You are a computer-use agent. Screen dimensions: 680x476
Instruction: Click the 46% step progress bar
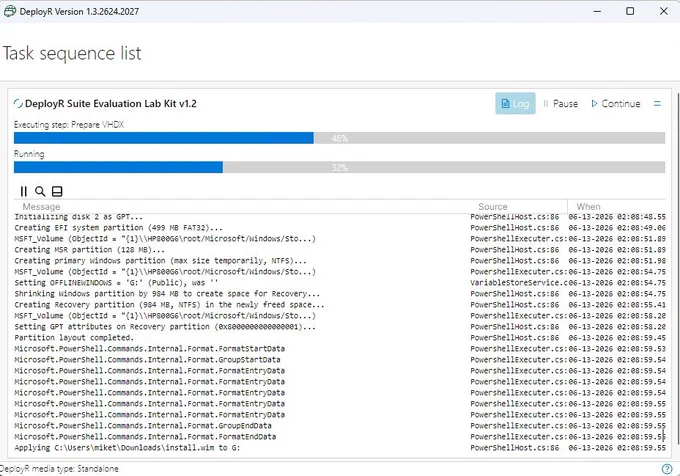[x=340, y=138]
